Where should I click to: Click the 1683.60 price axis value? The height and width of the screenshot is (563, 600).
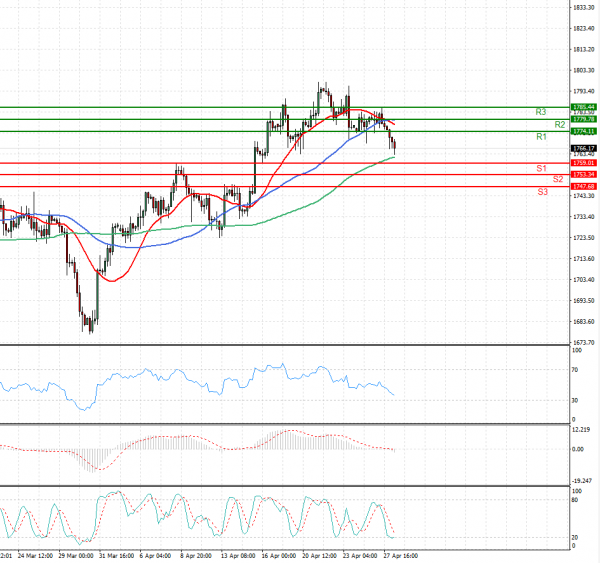[x=584, y=321]
